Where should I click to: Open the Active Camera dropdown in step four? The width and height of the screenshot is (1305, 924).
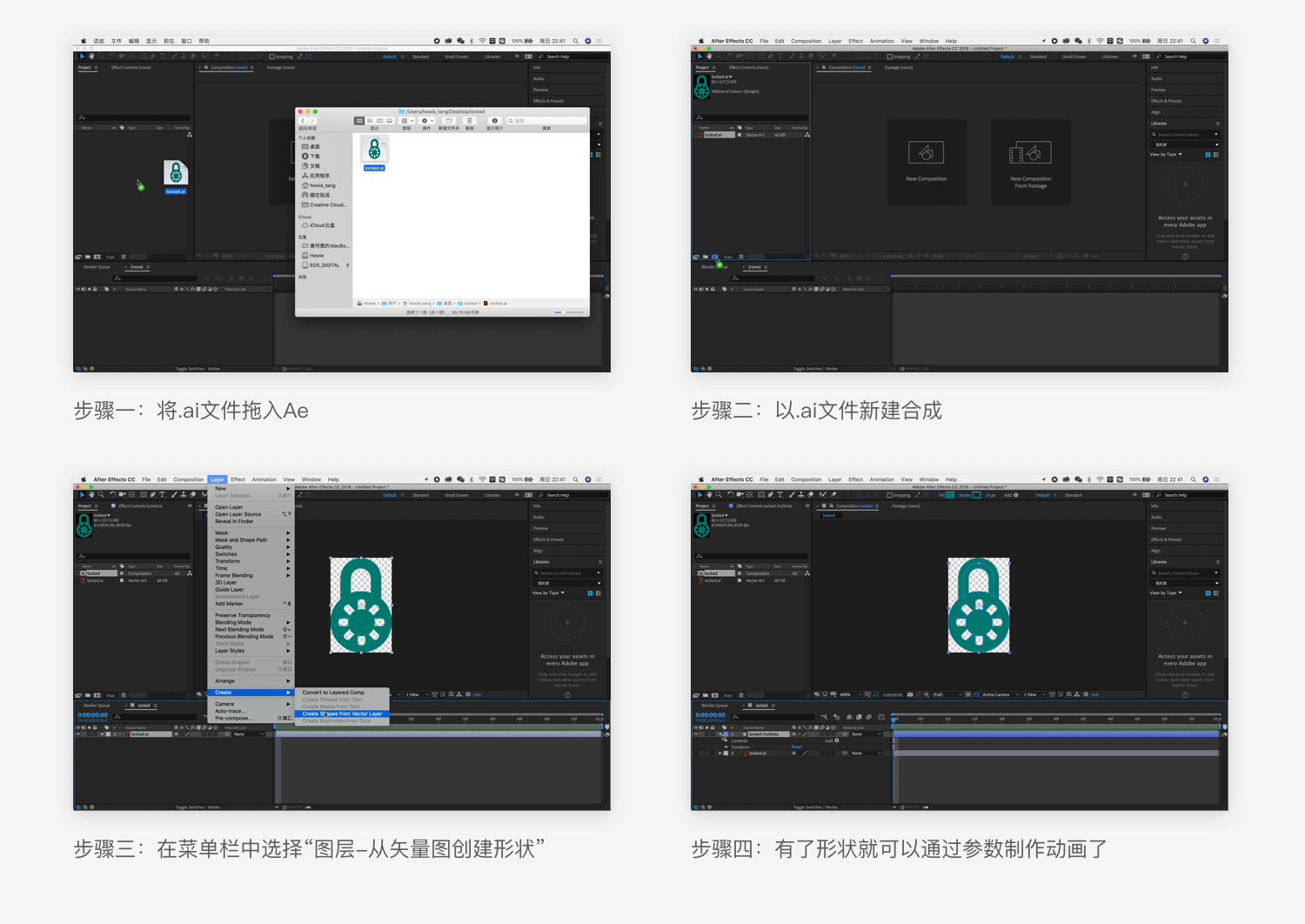tap(1001, 694)
